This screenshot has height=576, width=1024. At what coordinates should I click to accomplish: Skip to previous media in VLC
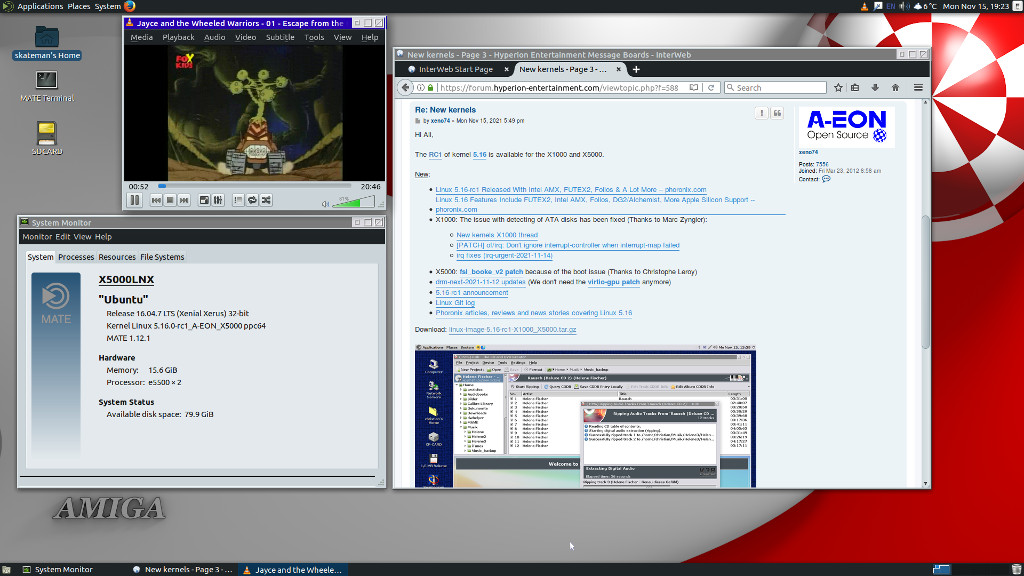156,200
